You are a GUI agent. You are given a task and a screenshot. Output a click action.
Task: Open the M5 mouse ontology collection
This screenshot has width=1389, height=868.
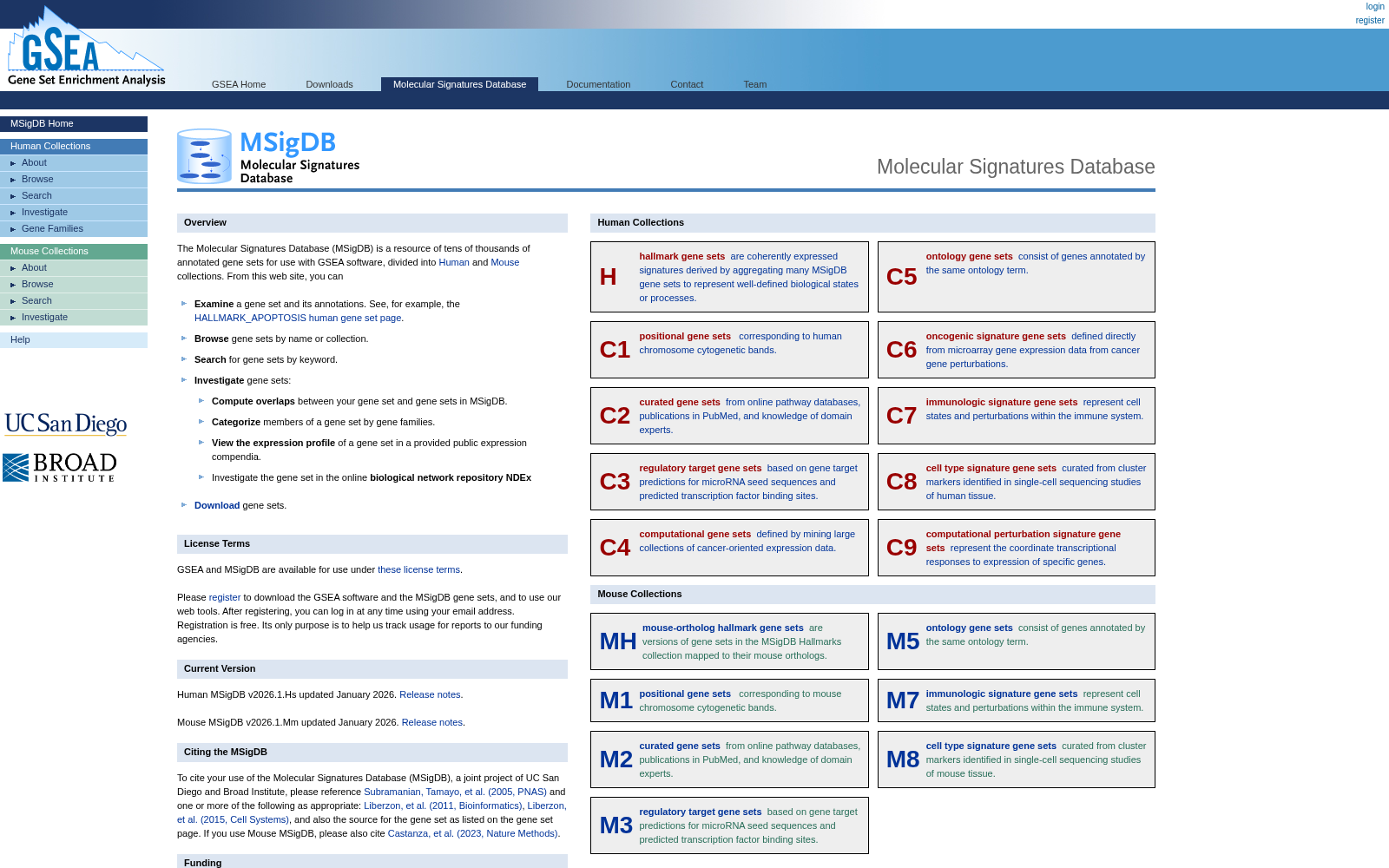coord(1016,641)
